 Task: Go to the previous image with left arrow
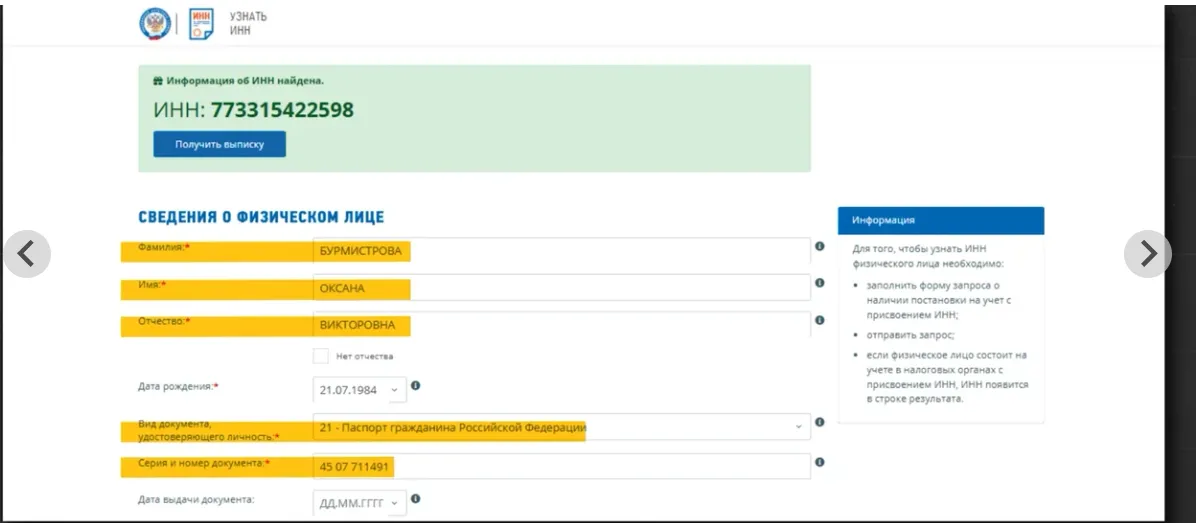coord(27,255)
